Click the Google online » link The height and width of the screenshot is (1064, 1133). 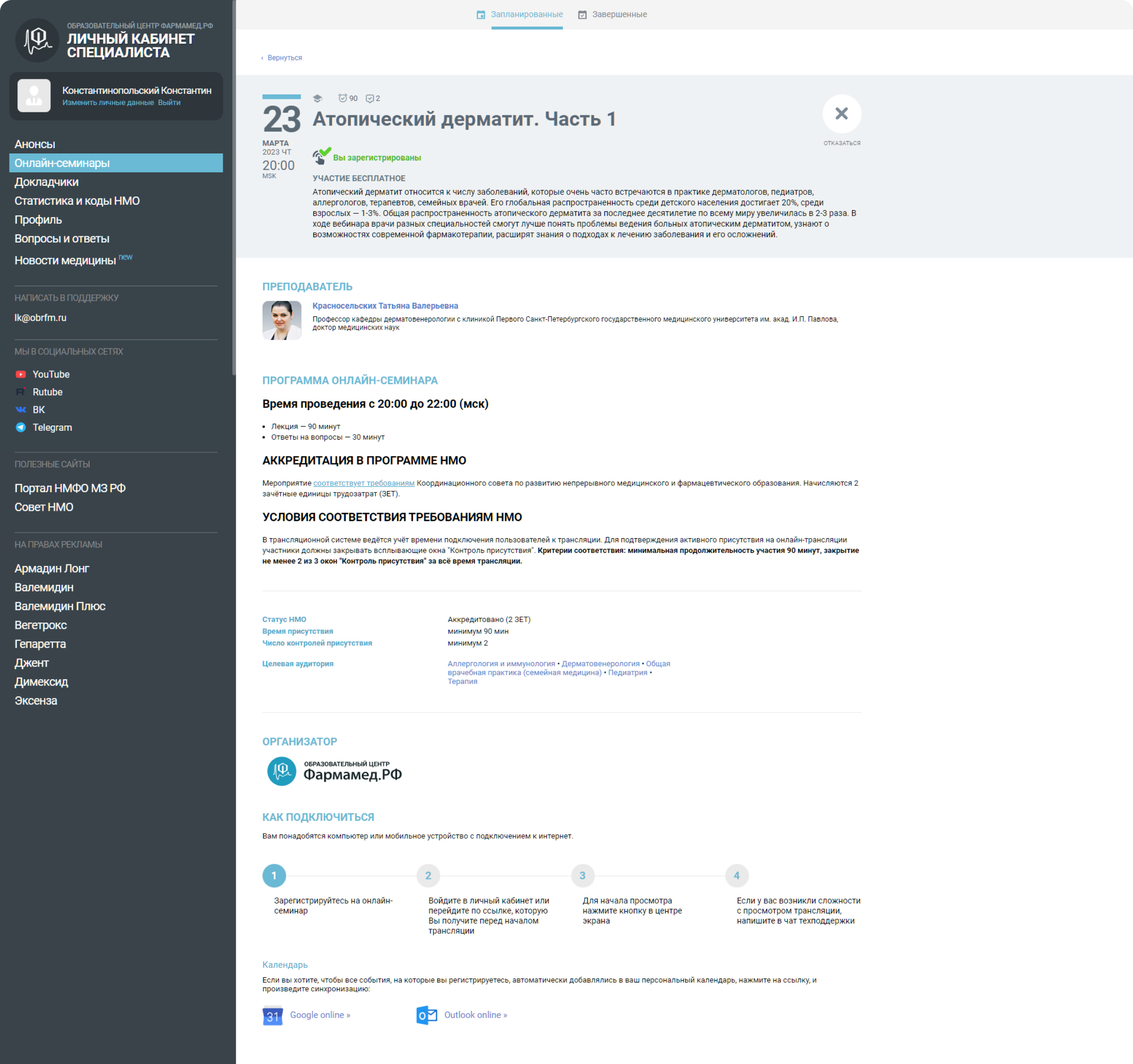tap(320, 1016)
